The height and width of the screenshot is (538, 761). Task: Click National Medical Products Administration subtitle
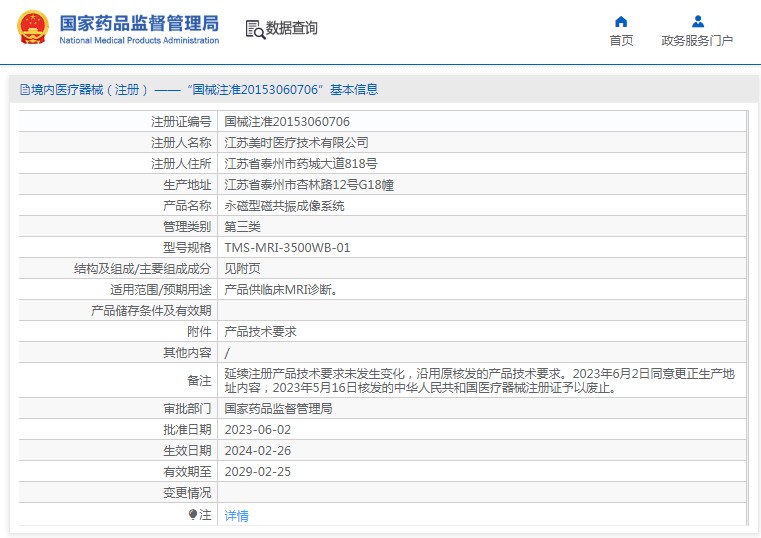[139, 41]
